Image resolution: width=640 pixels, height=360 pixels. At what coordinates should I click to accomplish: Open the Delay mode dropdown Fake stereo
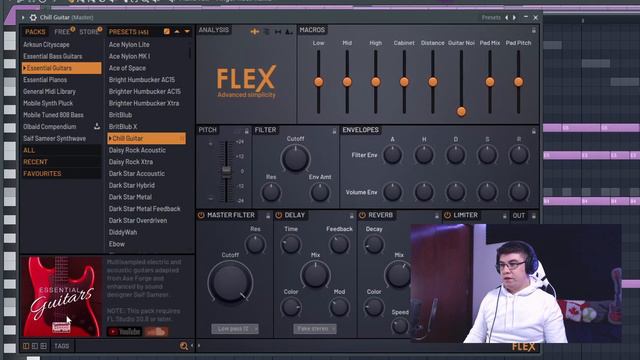coord(315,329)
